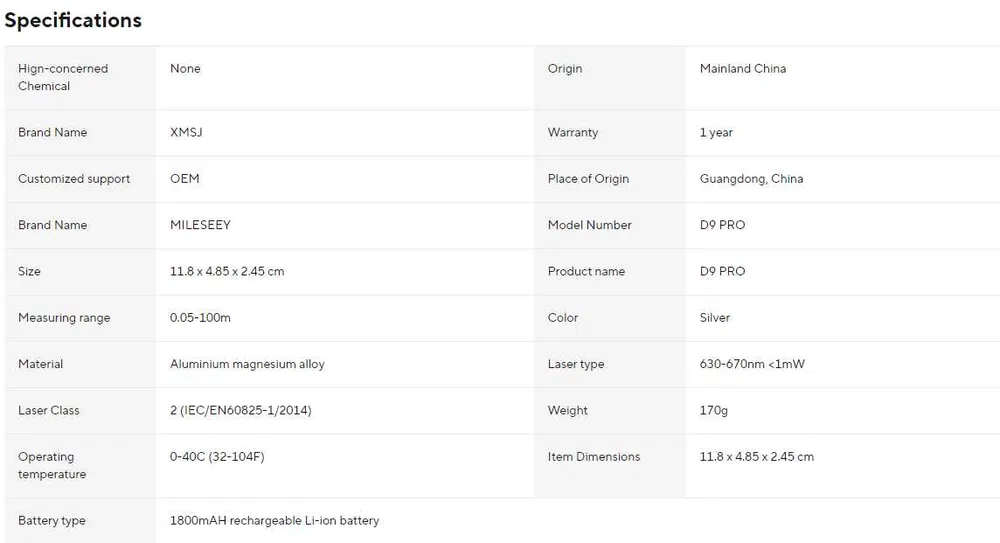
Task: Click the 630-670nm <1mW laser type value
Action: tap(752, 364)
